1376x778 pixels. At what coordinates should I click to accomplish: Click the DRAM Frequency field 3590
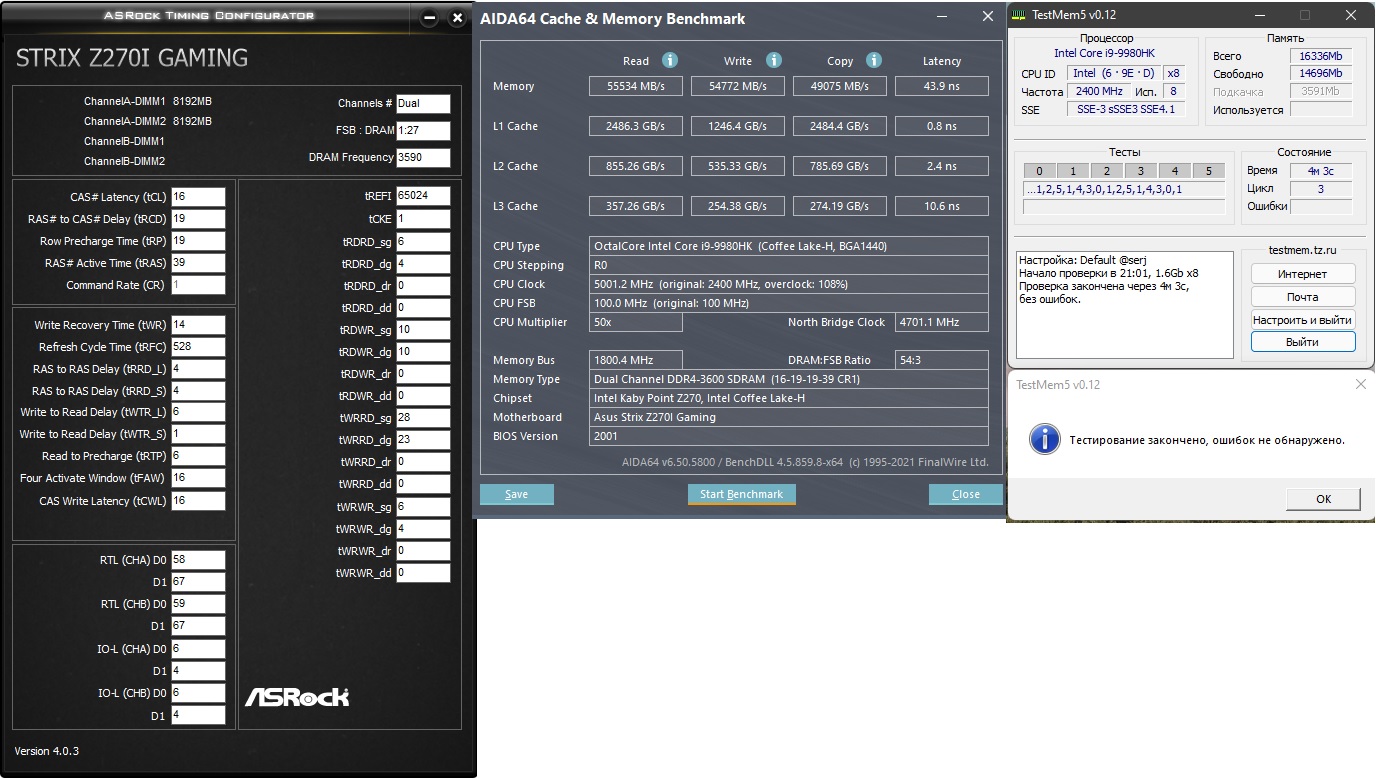point(423,157)
